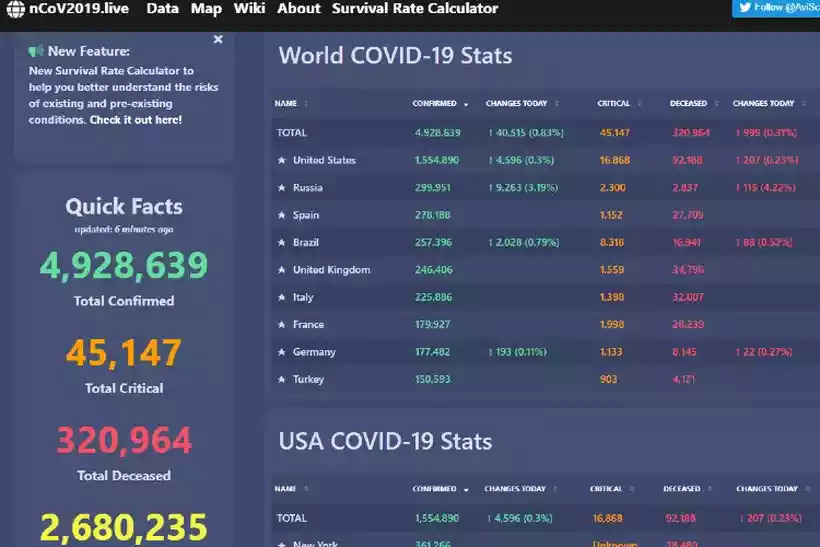Viewport: 820px width, 547px height.
Task: Click the star icon next to Turkey
Action: [x=281, y=380]
